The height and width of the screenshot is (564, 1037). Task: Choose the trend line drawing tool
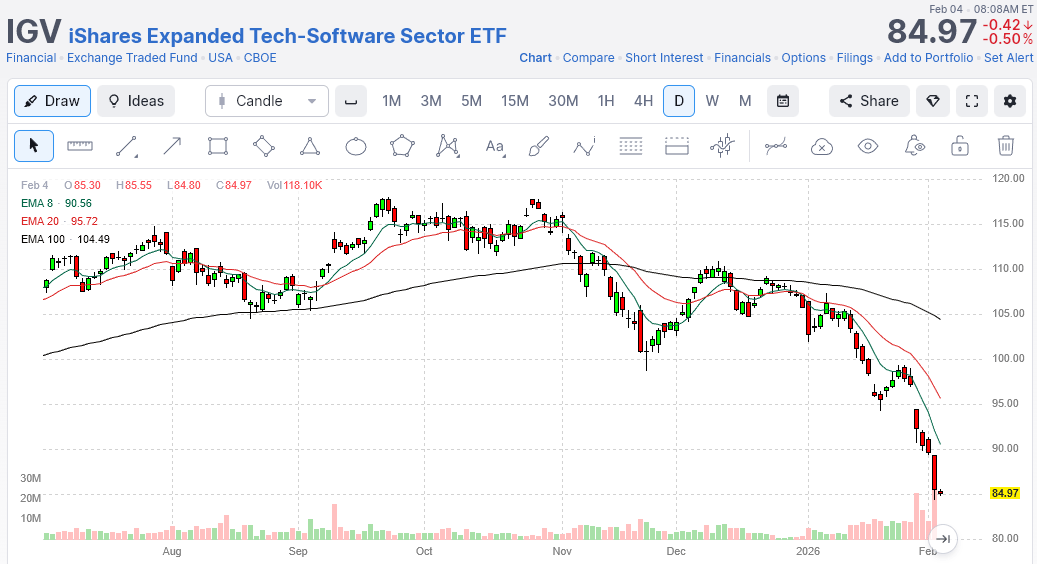[126, 146]
